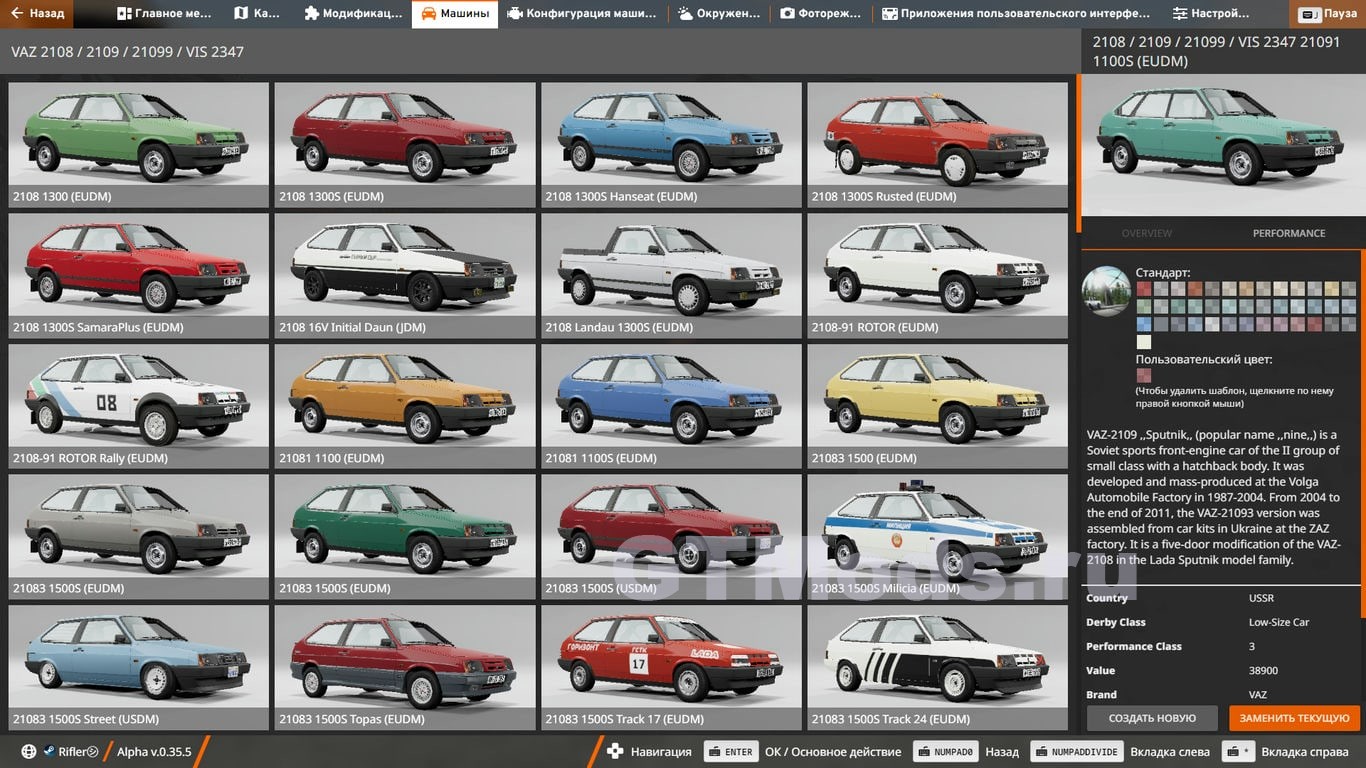Viewport: 1366px width, 768px height.
Task: Open the Фоторежим camera tab
Action: coord(820,14)
